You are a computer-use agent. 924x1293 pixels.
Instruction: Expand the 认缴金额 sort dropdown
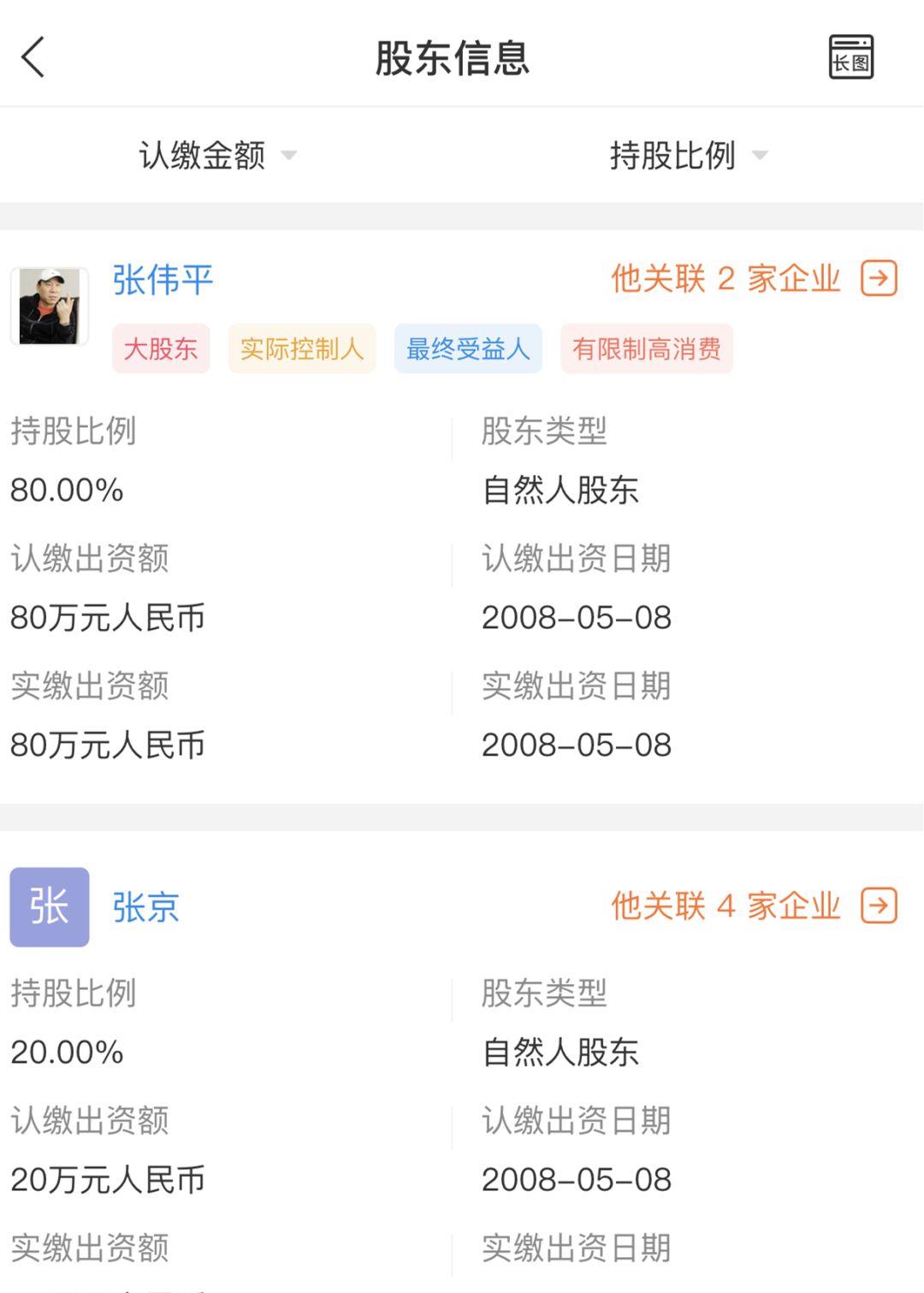[203, 156]
